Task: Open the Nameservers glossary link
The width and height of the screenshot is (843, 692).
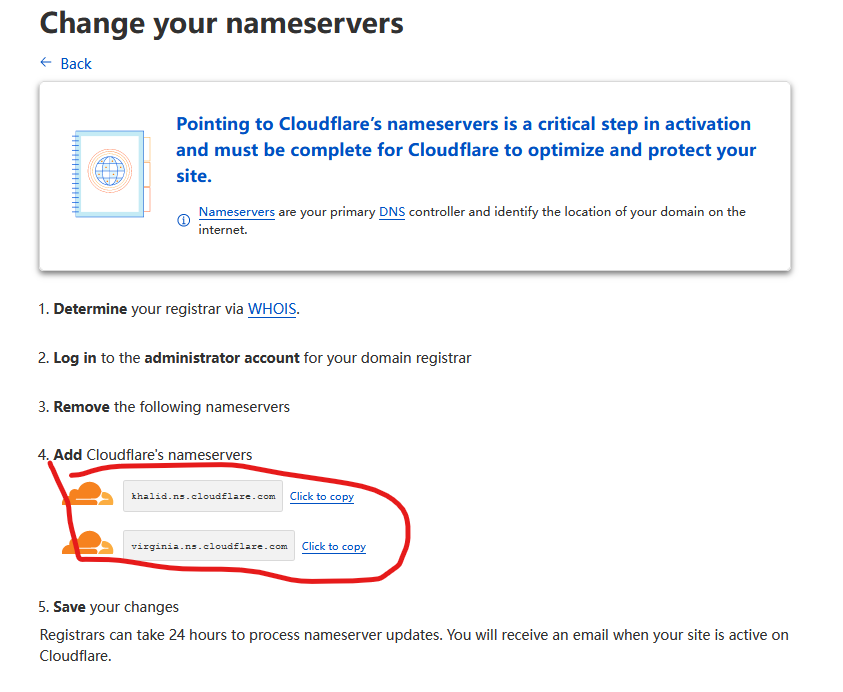Action: click(237, 212)
